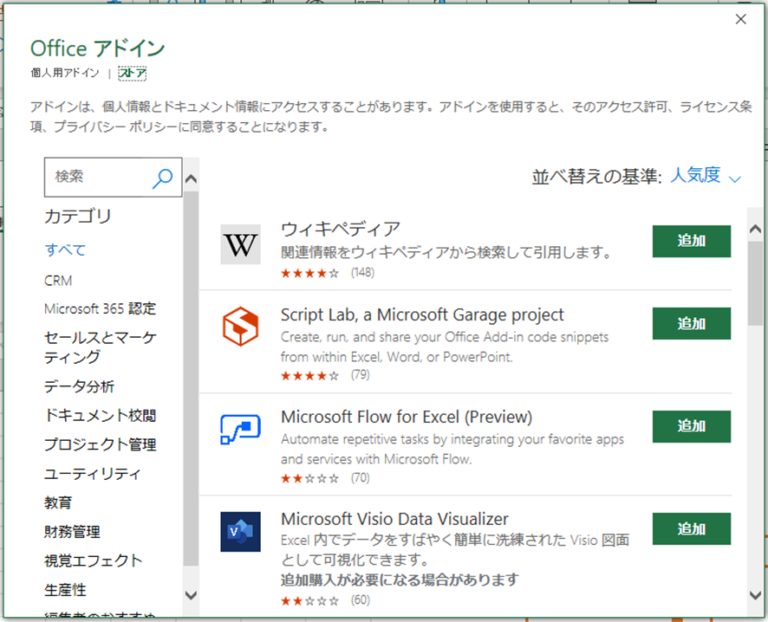Open the 人気度 sort dropdown
Image resolution: width=768 pixels, height=622 pixels.
705,175
